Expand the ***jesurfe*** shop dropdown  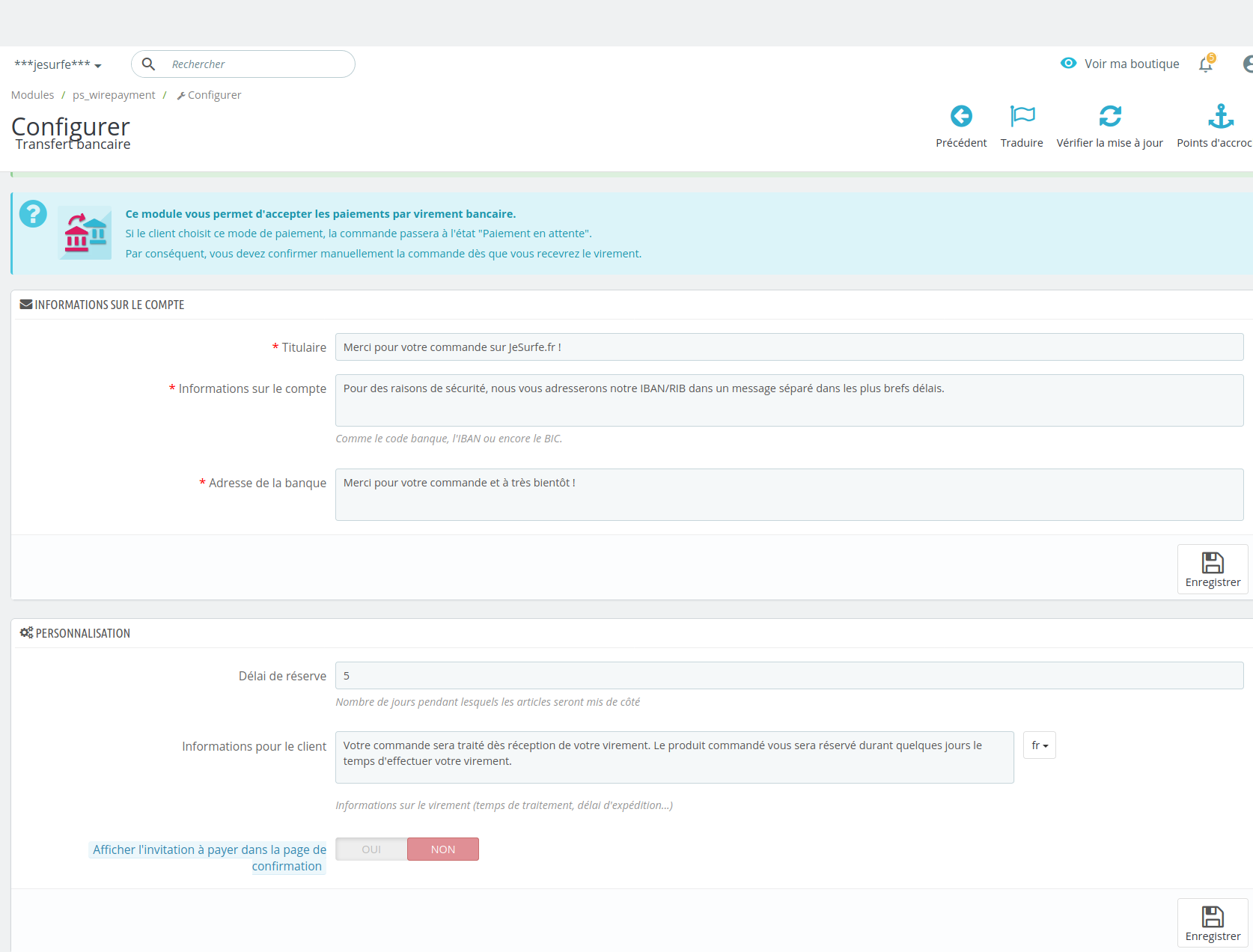click(58, 64)
